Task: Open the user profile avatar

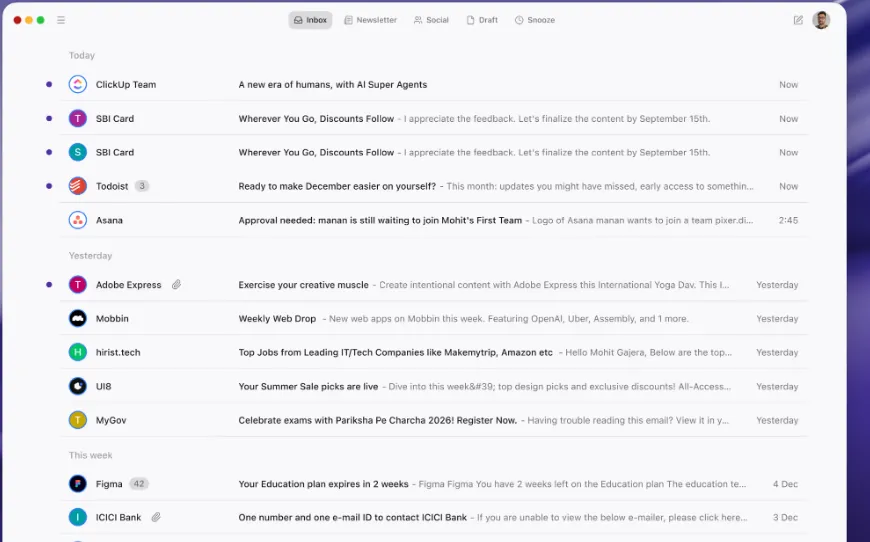Action: (x=821, y=20)
